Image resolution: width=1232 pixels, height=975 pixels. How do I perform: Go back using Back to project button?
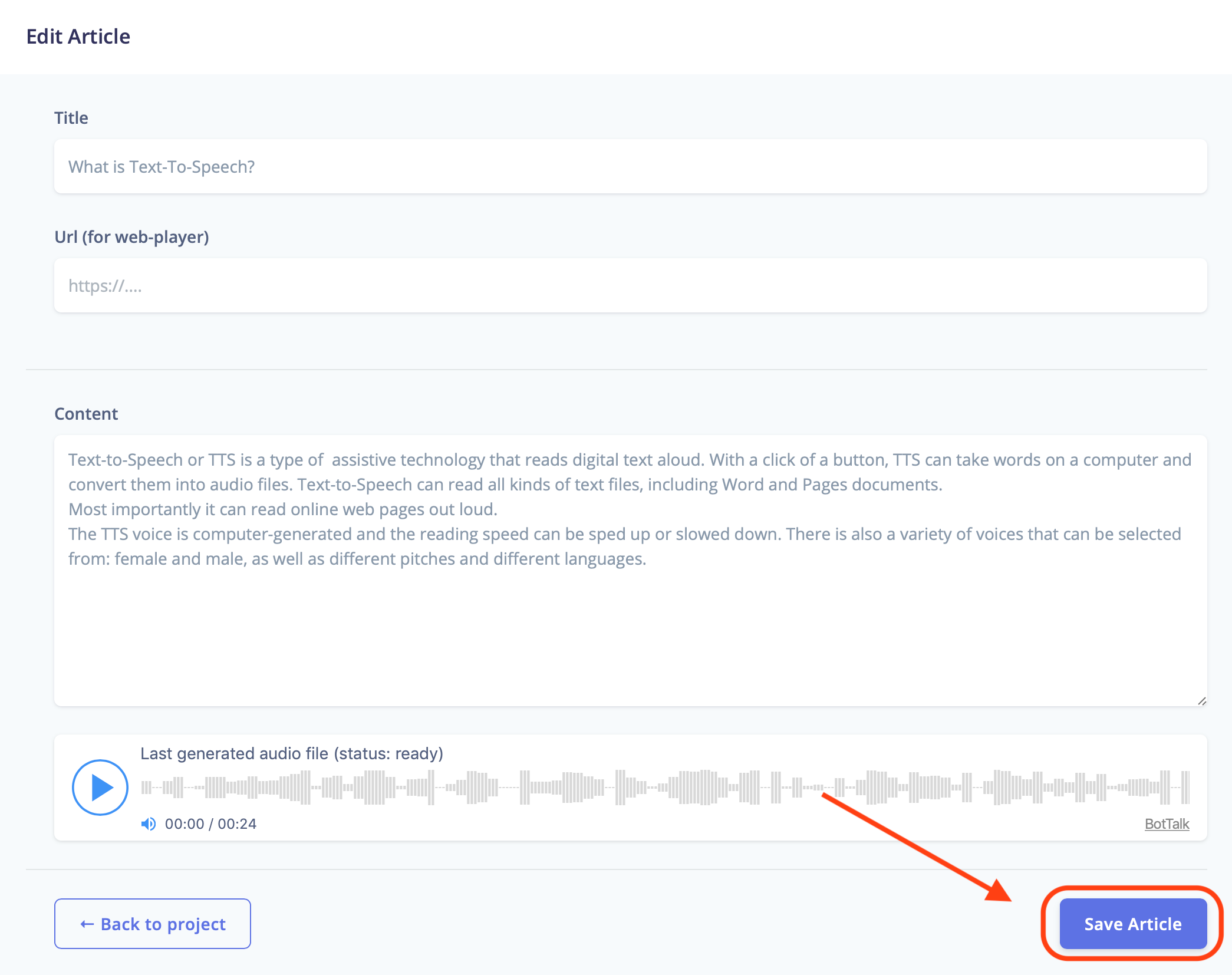153,924
